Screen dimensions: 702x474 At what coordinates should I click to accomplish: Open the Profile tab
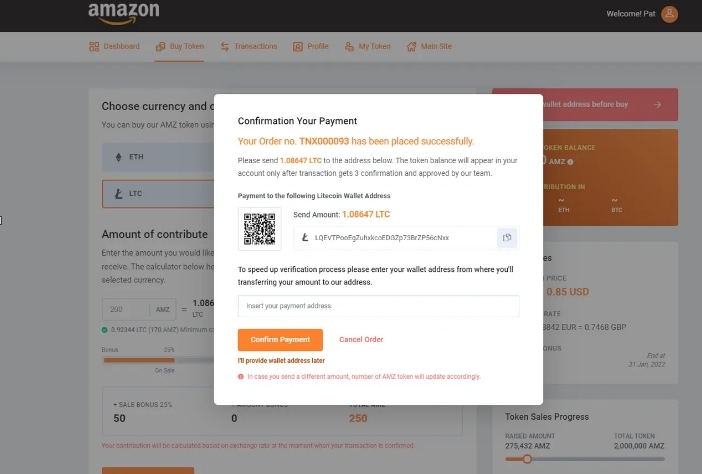pyautogui.click(x=311, y=47)
